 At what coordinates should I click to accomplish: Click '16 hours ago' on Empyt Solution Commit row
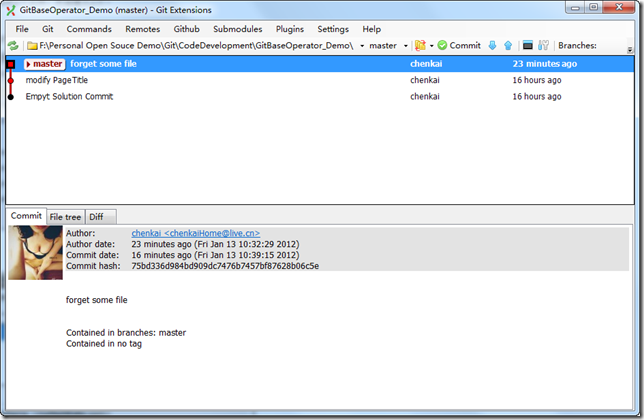click(537, 97)
